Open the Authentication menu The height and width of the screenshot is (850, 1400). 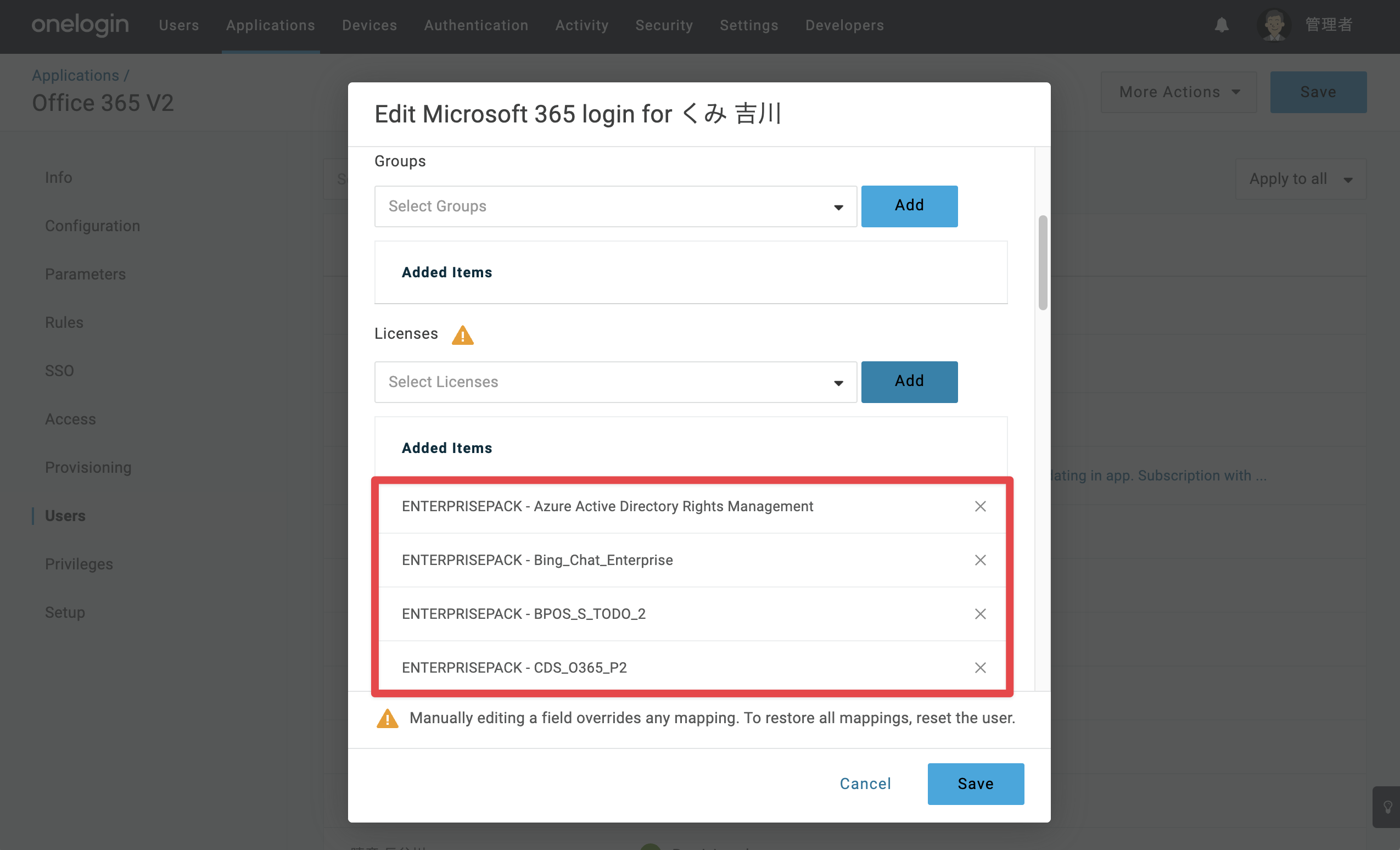click(476, 25)
